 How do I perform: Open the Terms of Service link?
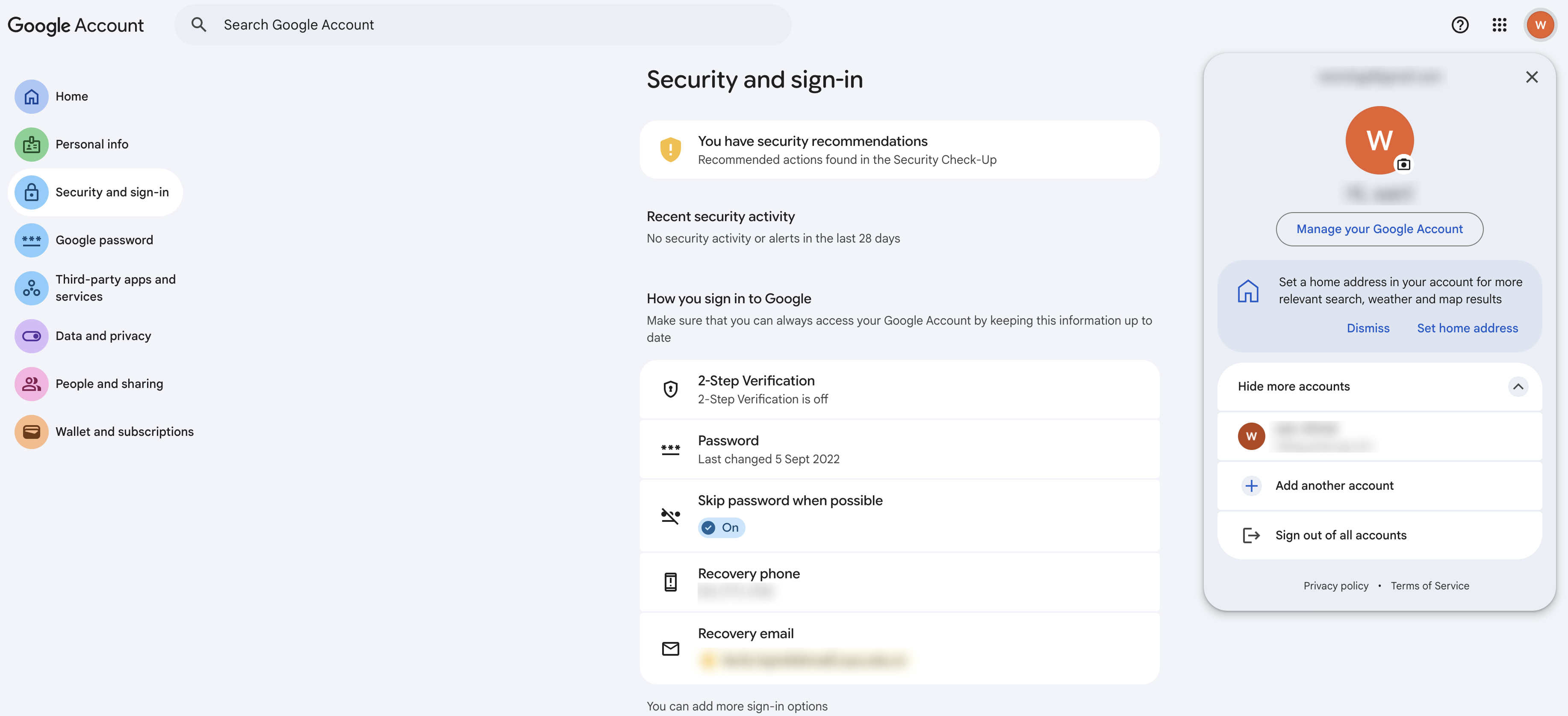1430,586
